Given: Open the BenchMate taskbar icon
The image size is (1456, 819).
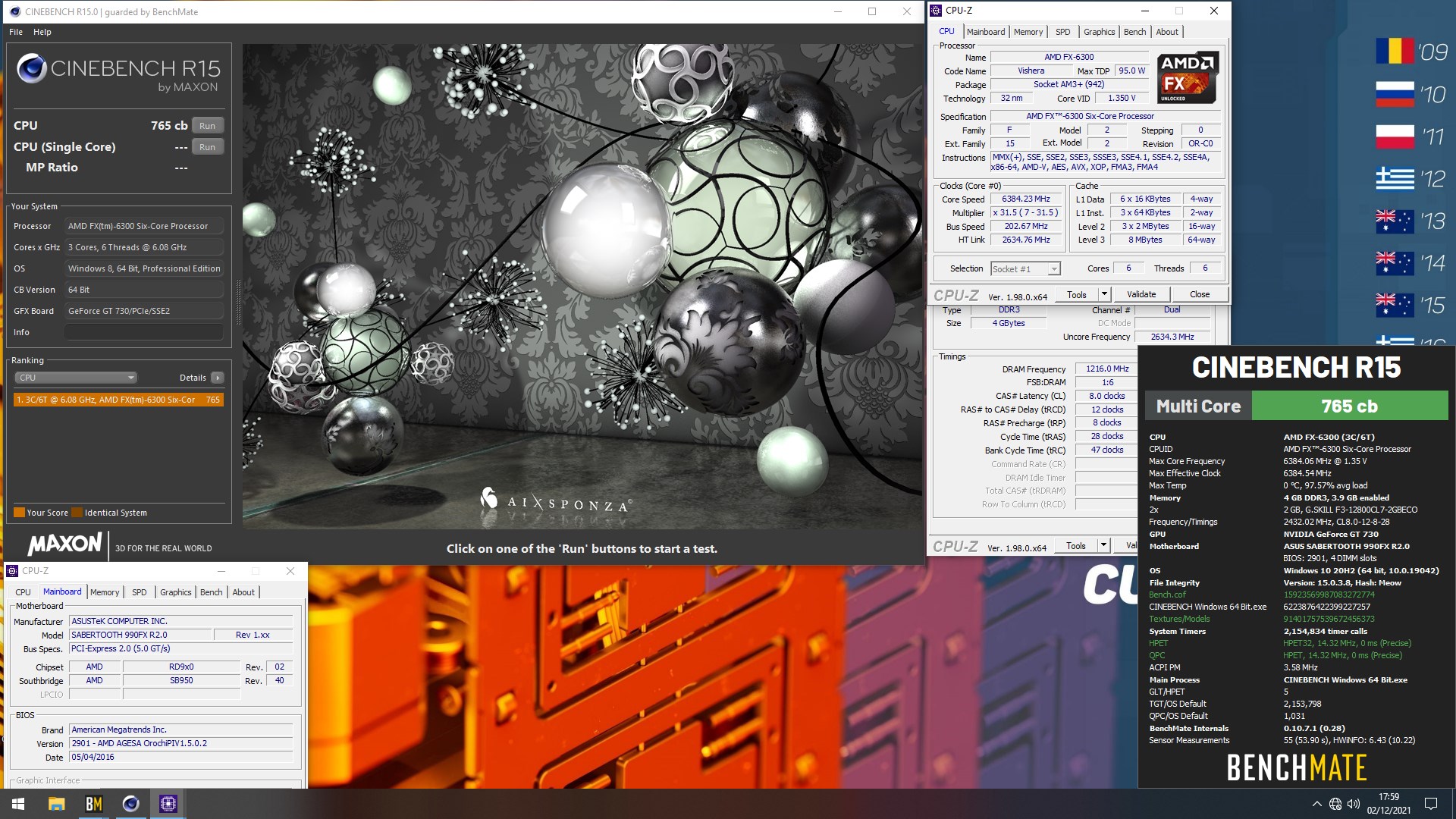Looking at the screenshot, I should 93,804.
